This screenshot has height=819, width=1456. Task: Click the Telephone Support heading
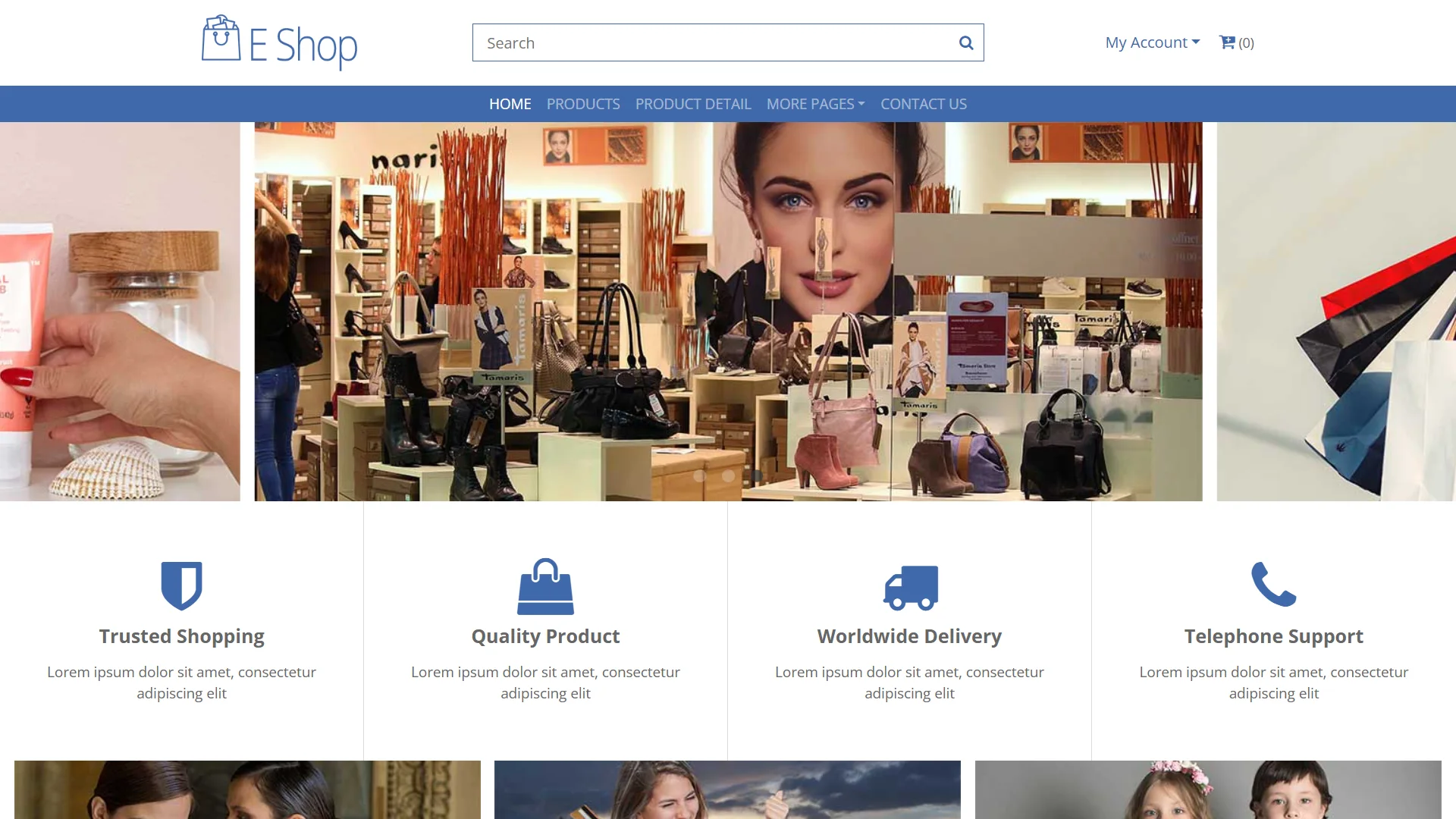[1274, 635]
